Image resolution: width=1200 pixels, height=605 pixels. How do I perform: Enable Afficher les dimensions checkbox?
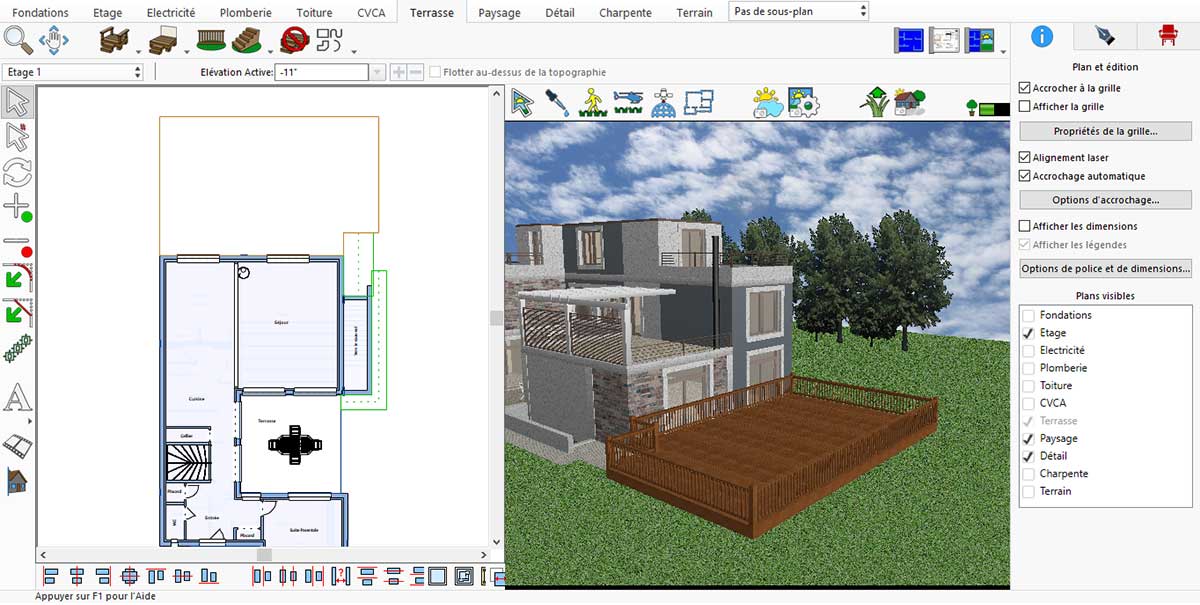click(x=1024, y=226)
